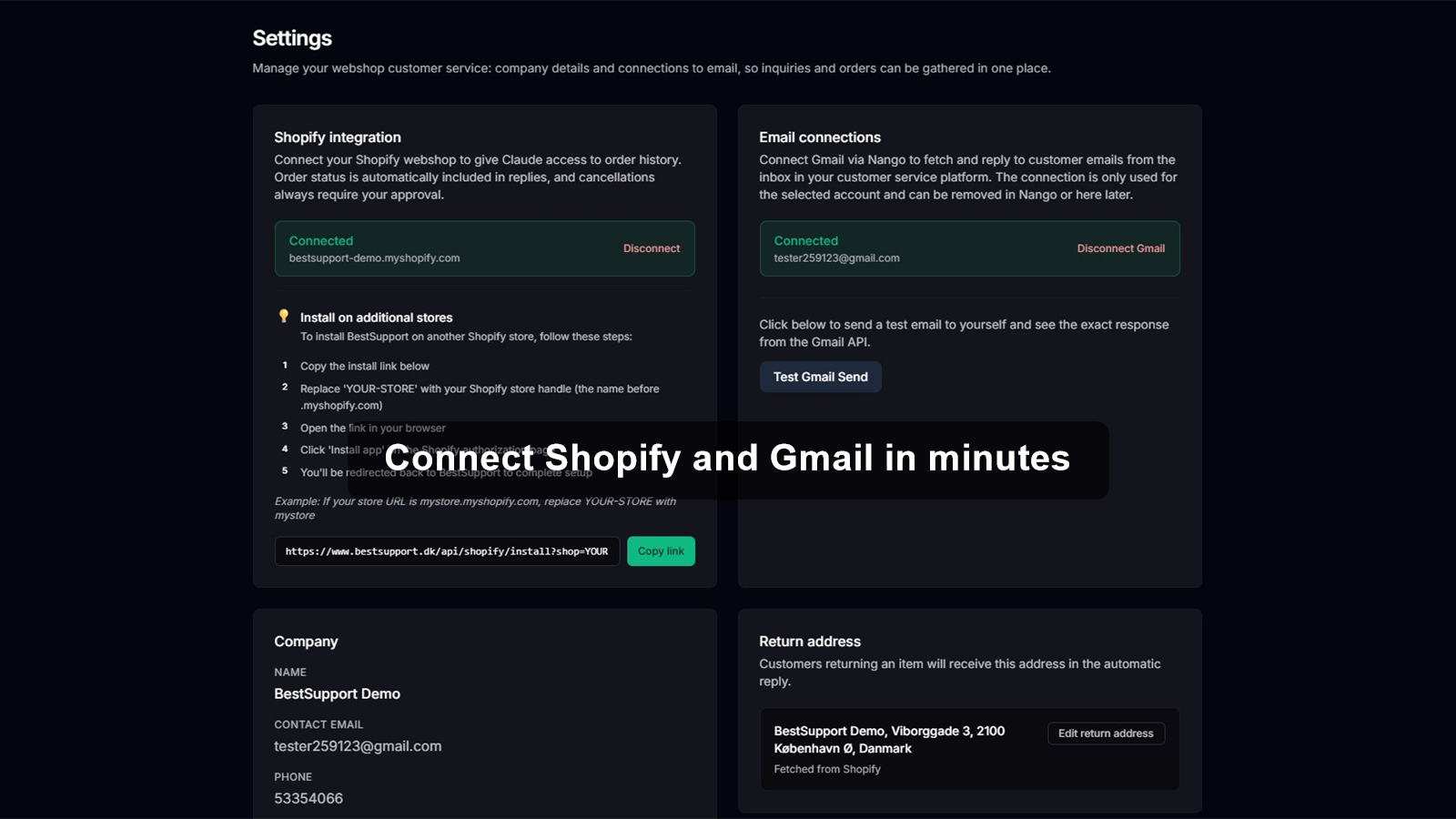This screenshot has height=819, width=1456.
Task: Click the Shopify integration heading
Action: (338, 137)
